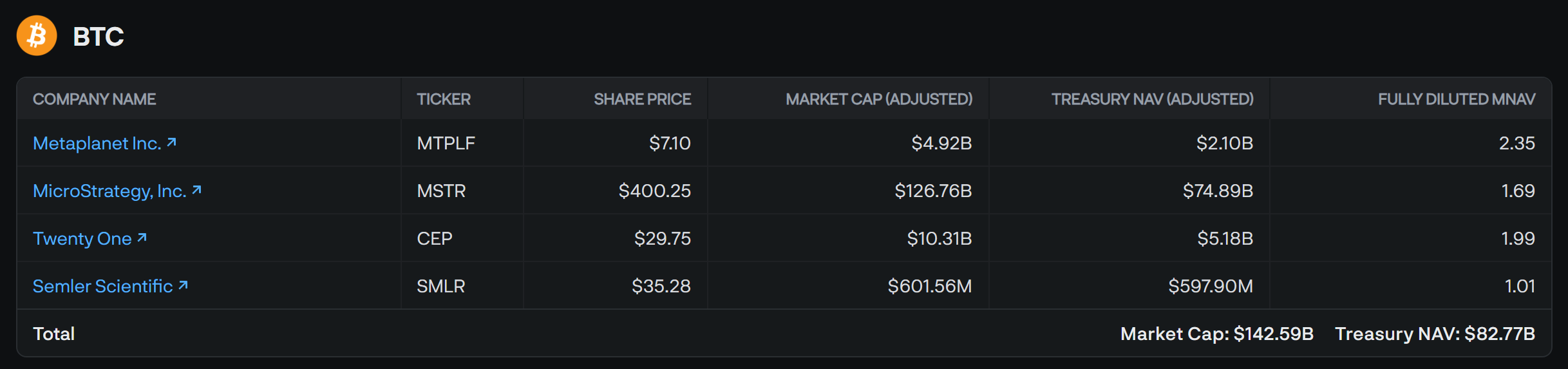The height and width of the screenshot is (369, 1568).
Task: Sort table by Share Price header
Action: coord(642,99)
